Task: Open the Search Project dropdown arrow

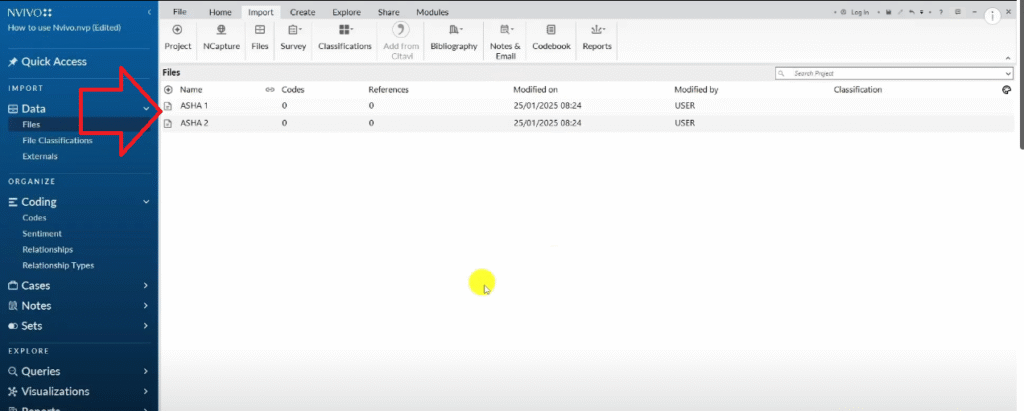Action: pyautogui.click(x=1008, y=74)
